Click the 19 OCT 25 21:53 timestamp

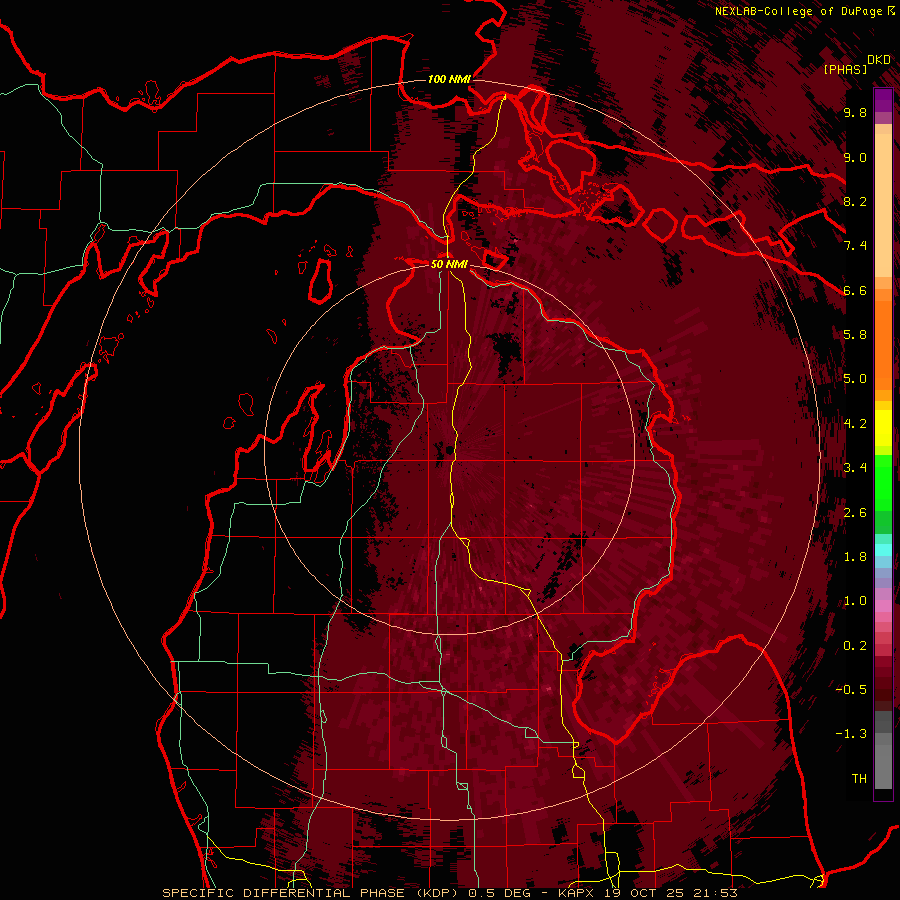tap(671, 893)
